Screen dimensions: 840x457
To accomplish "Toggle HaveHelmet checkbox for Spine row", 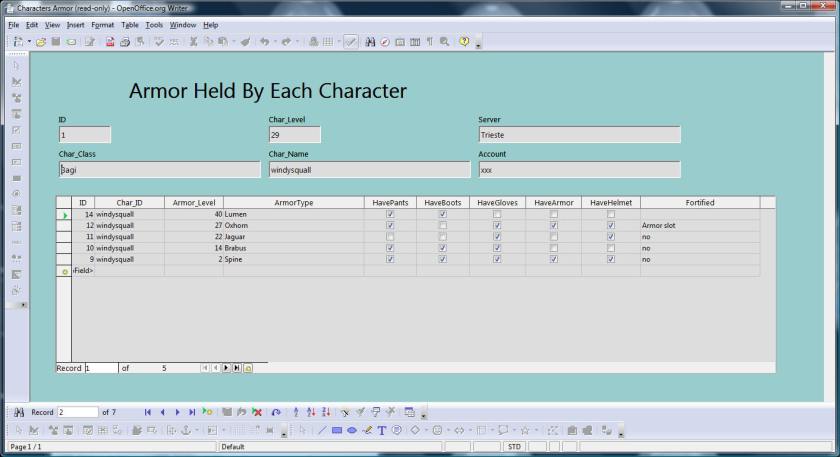I will pyautogui.click(x=610, y=259).
